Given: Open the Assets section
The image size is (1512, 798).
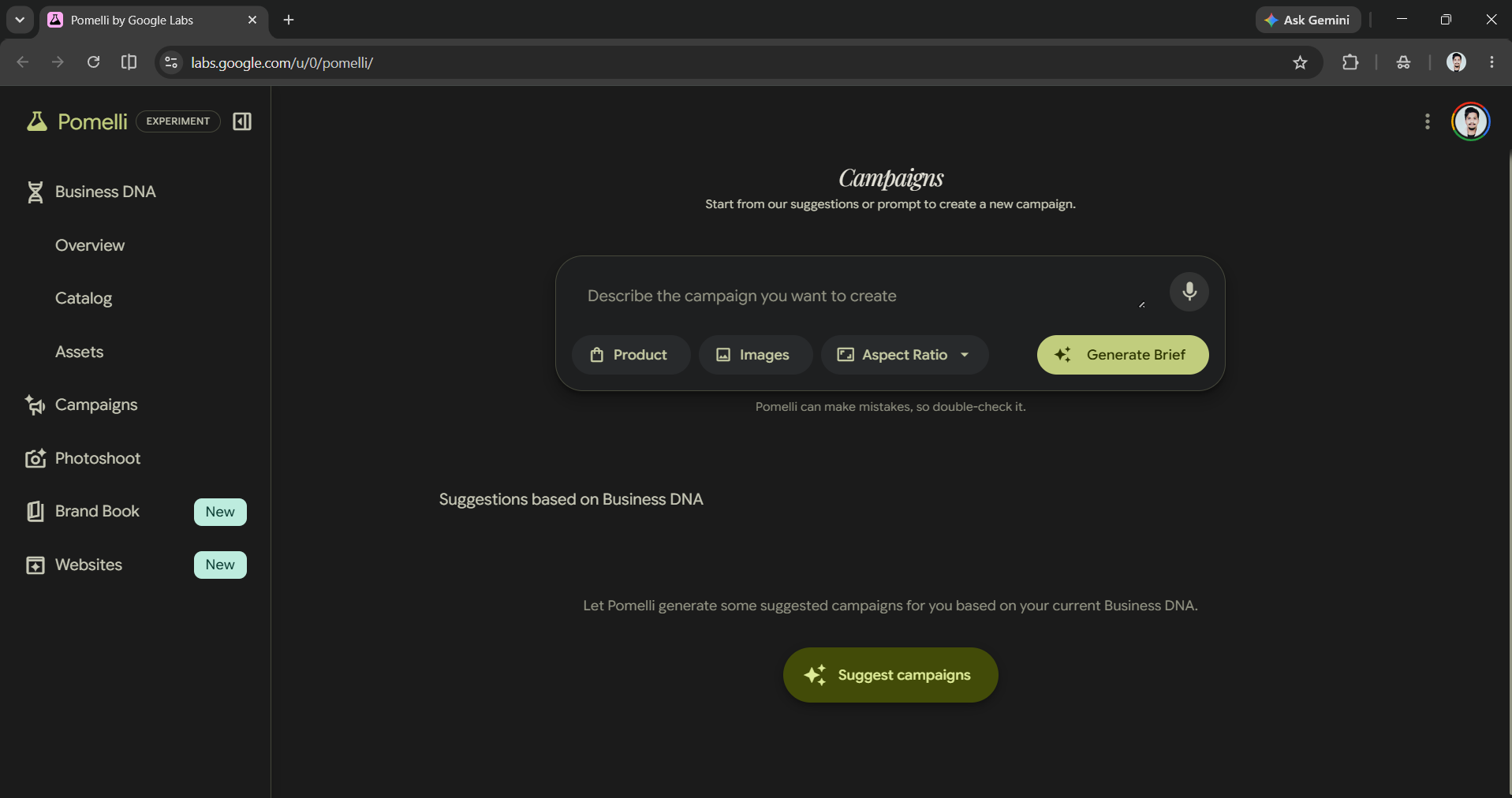Looking at the screenshot, I should coord(80,352).
